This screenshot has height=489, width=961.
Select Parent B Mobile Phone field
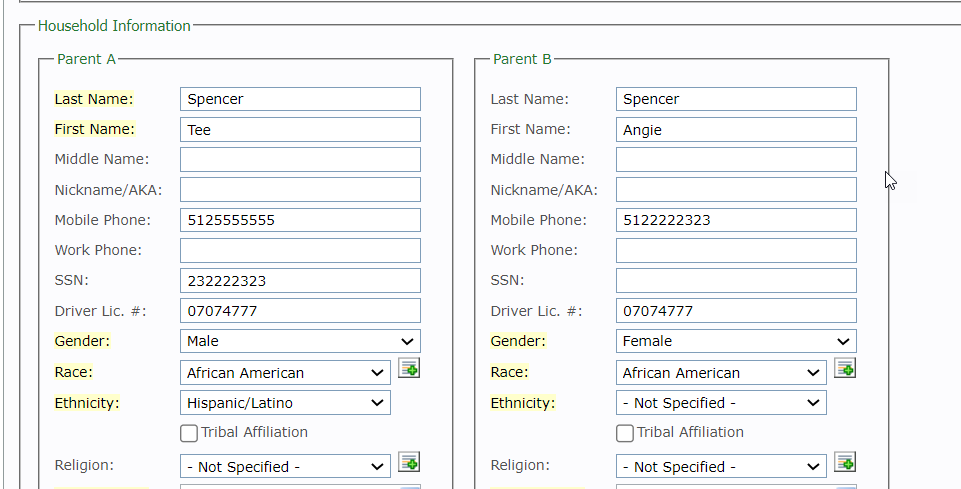coord(736,220)
